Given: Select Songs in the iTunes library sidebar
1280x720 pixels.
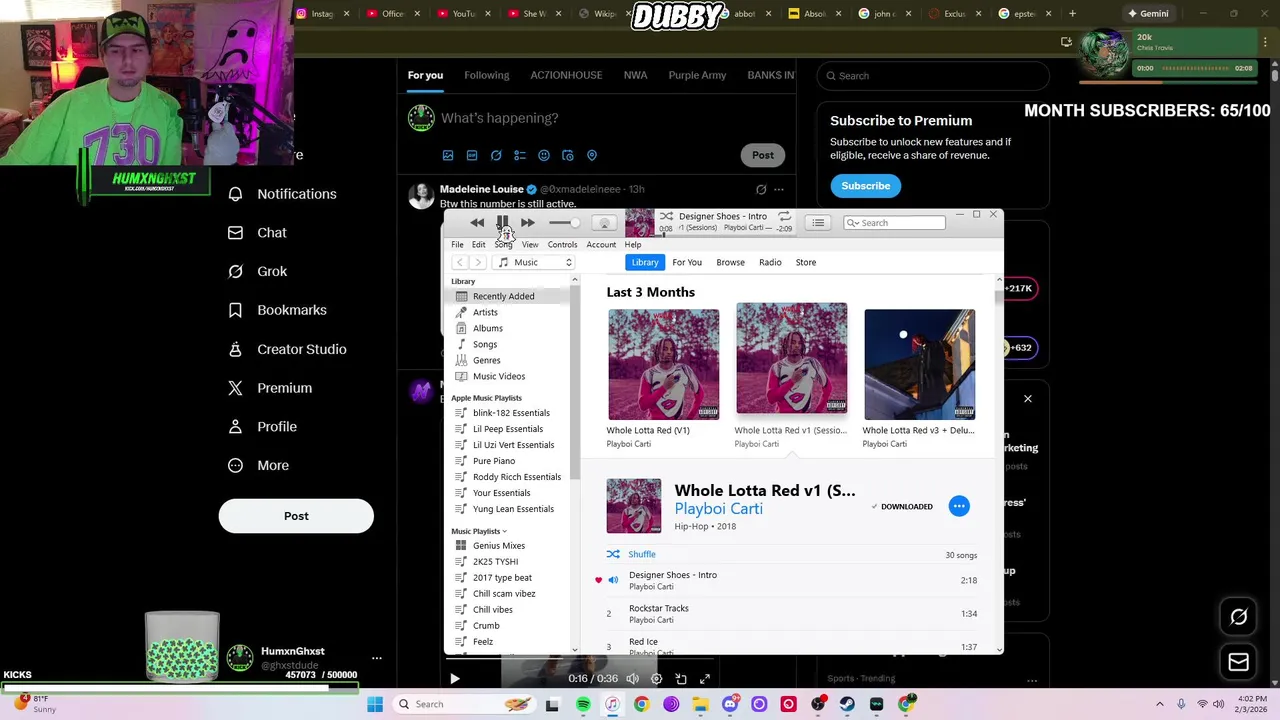Looking at the screenshot, I should tap(485, 344).
